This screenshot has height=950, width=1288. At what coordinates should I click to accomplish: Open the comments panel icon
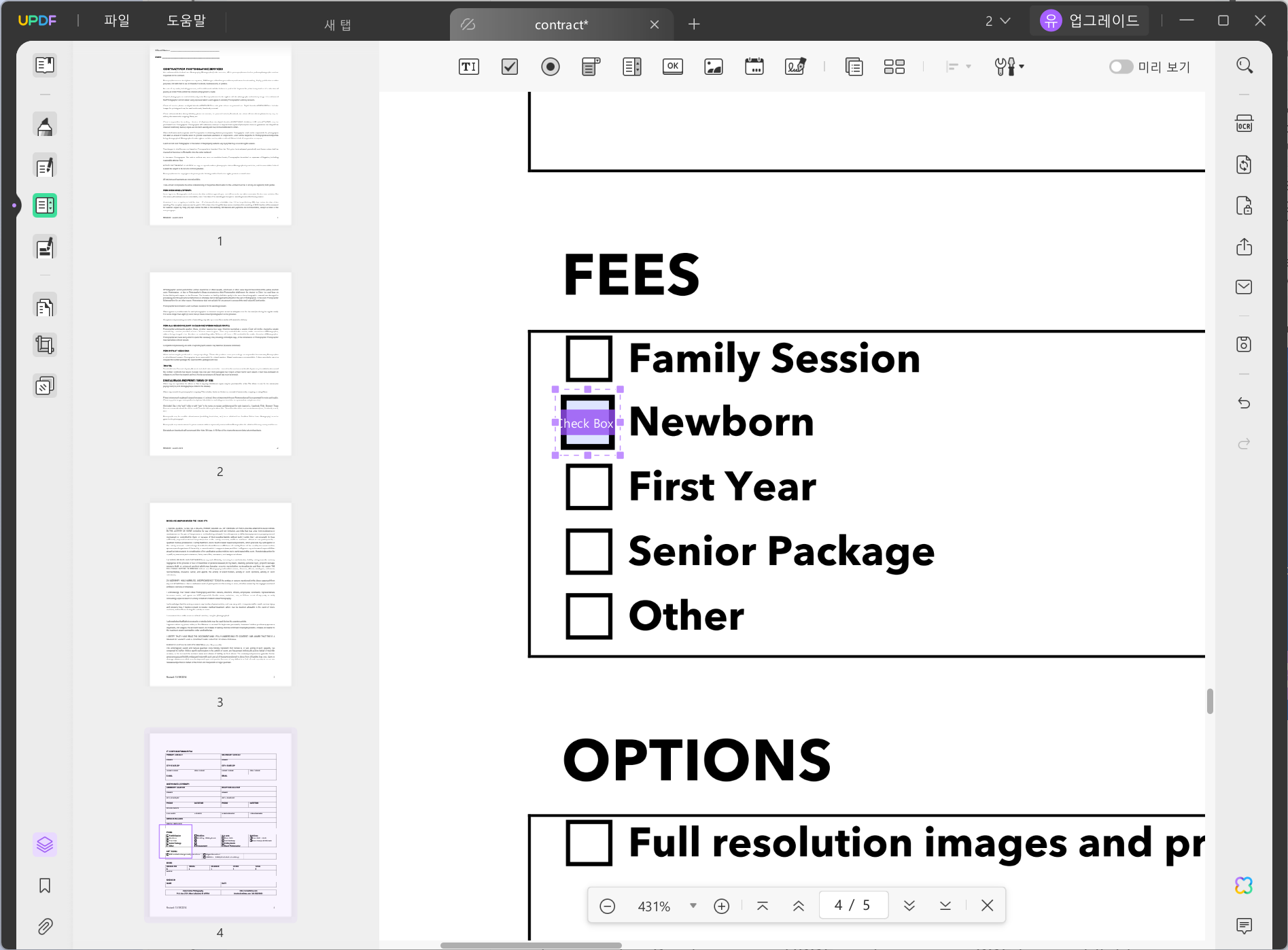1245,926
